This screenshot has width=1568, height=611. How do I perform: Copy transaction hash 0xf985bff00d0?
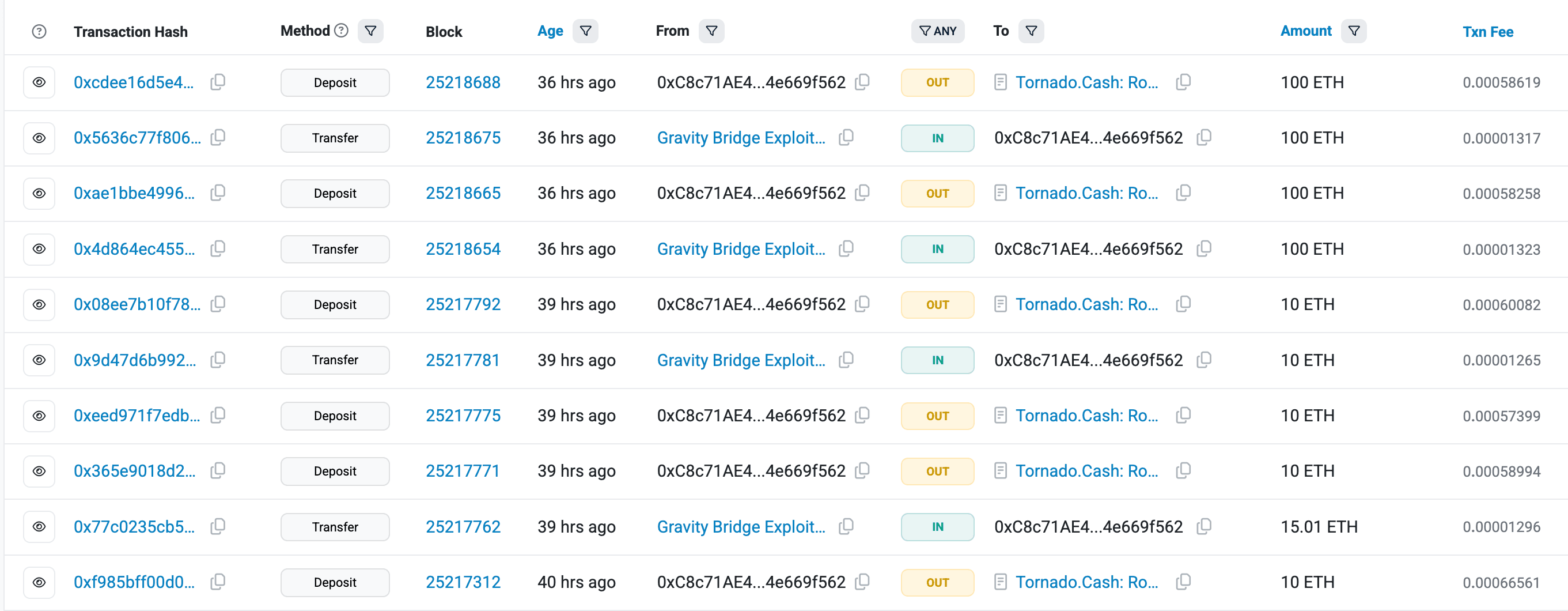coord(218,582)
